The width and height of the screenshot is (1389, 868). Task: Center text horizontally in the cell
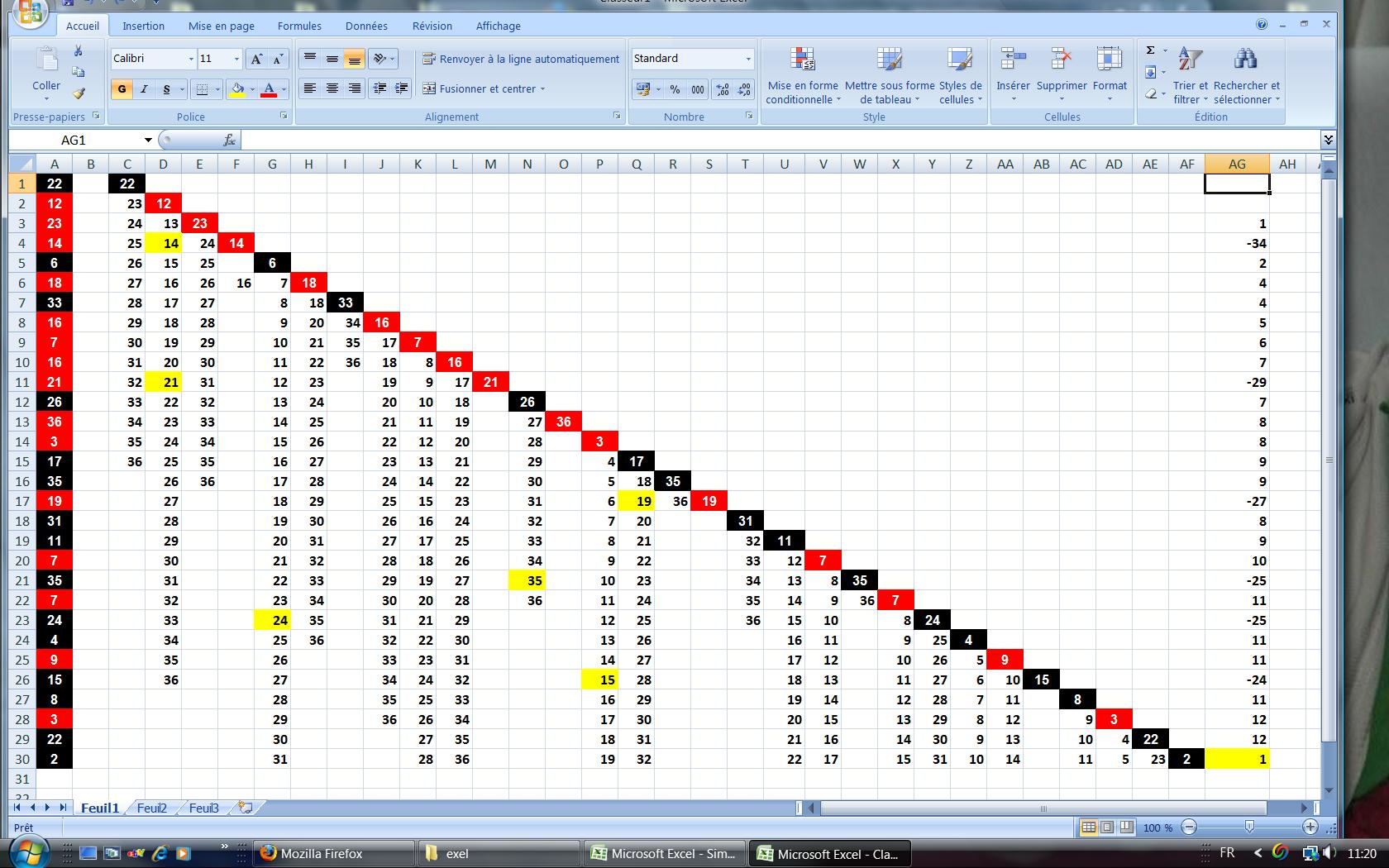pyautogui.click(x=332, y=88)
